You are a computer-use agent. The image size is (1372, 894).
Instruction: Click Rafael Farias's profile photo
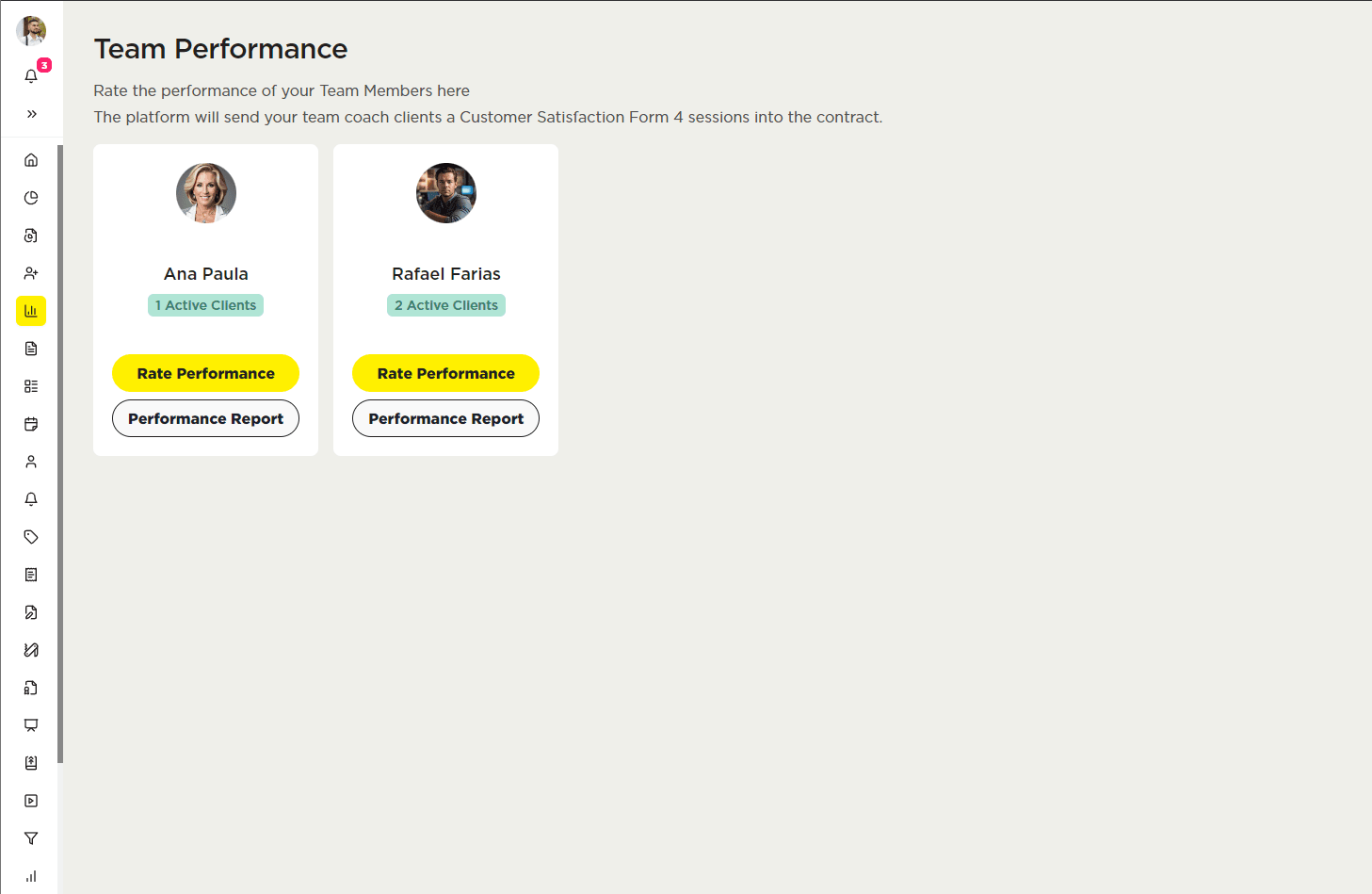(446, 193)
